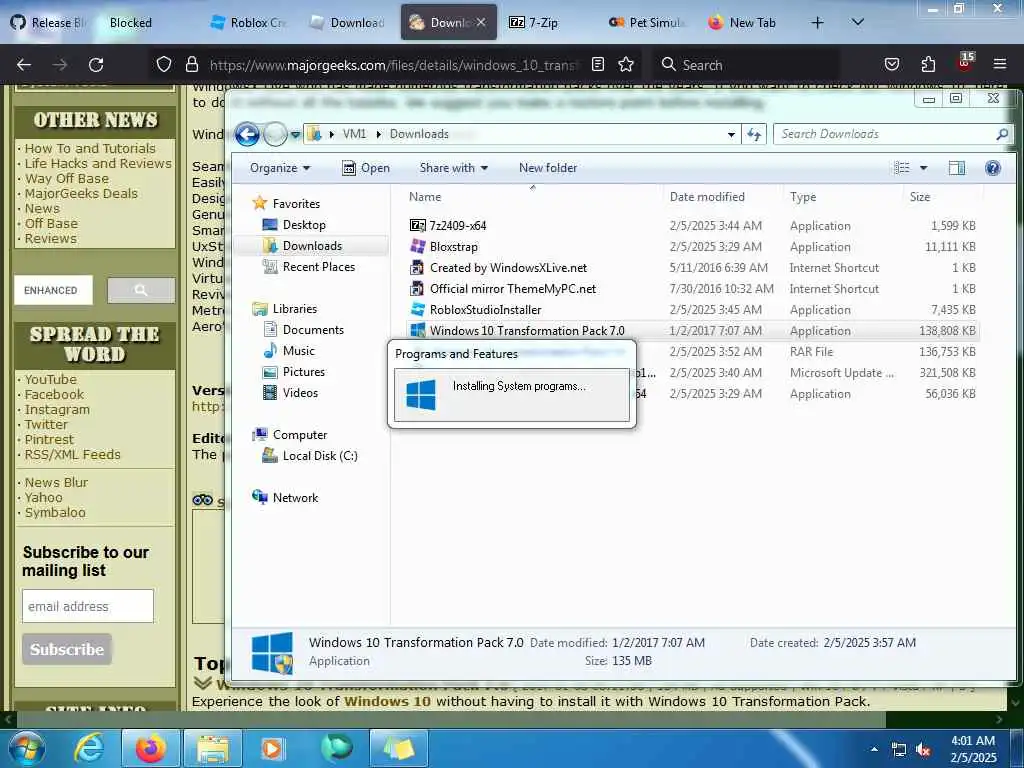This screenshot has height=768, width=1024.
Task: Open the Share with dropdown menu
Action: (x=454, y=168)
